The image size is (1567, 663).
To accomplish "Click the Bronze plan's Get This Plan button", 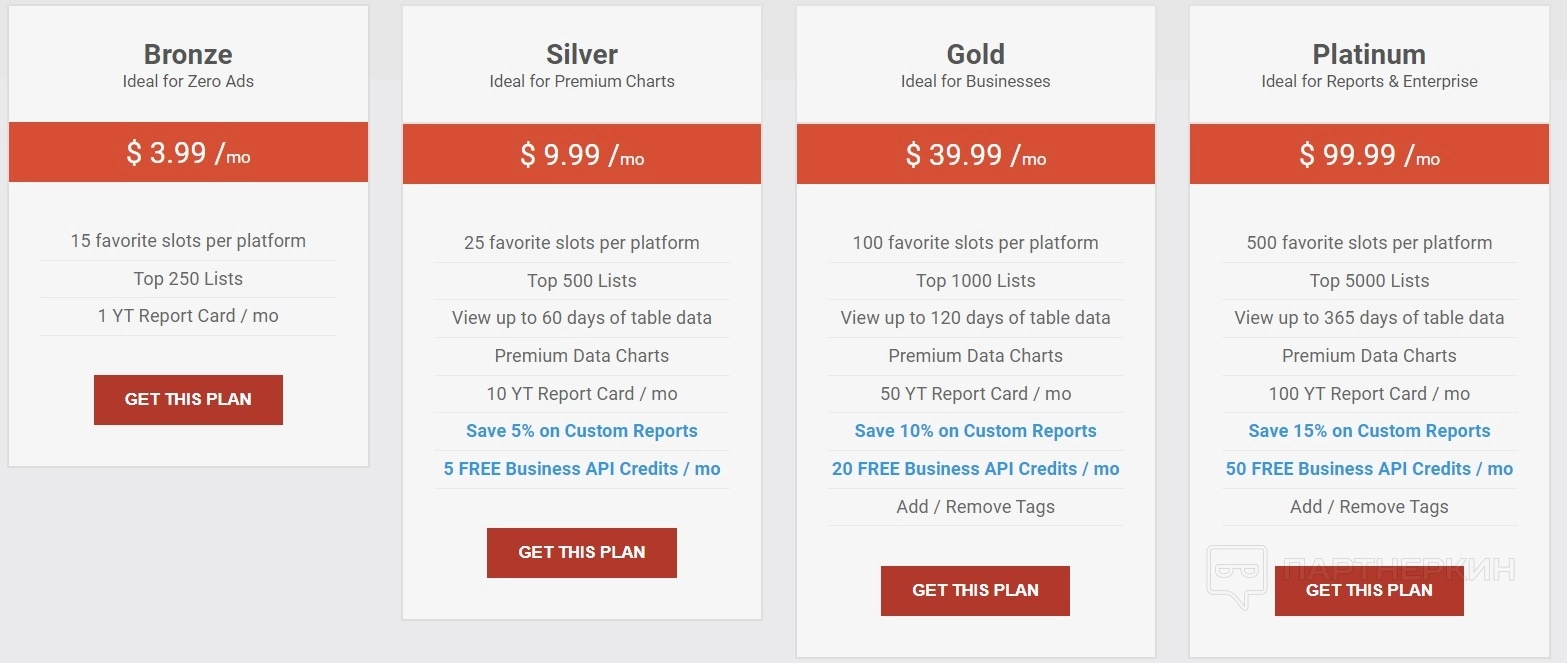I will click(x=188, y=399).
